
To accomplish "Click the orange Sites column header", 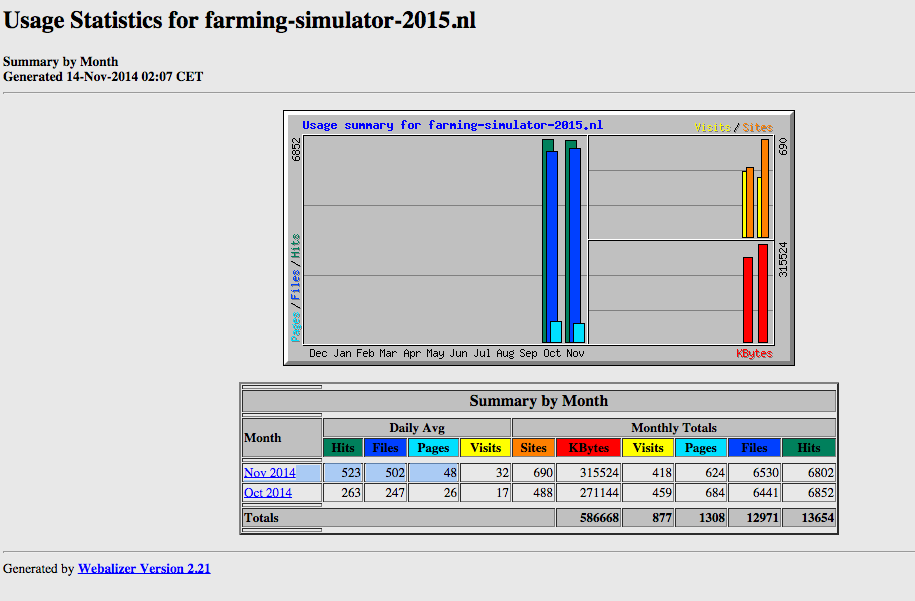I will (x=533, y=448).
